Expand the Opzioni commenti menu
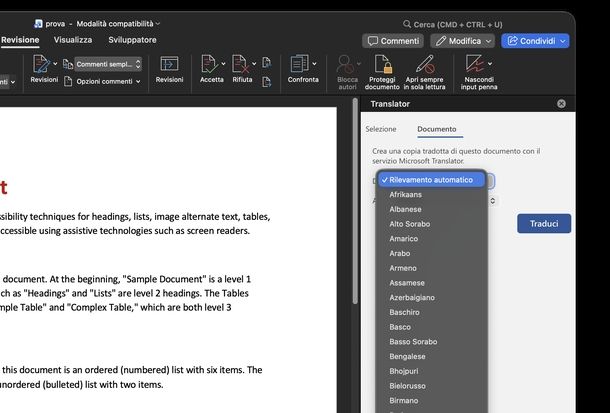 138,82
